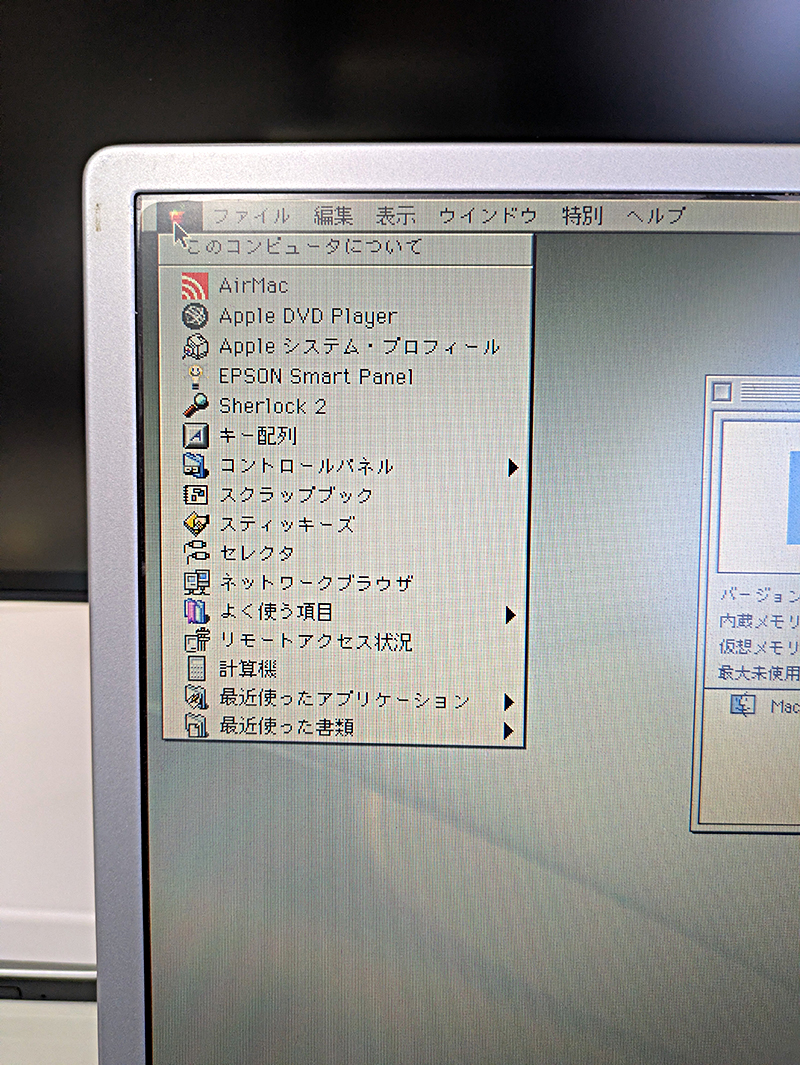Expand the よく使う項目 submenu arrow
Screen dimensions: 800x1065
pyautogui.click(x=510, y=614)
